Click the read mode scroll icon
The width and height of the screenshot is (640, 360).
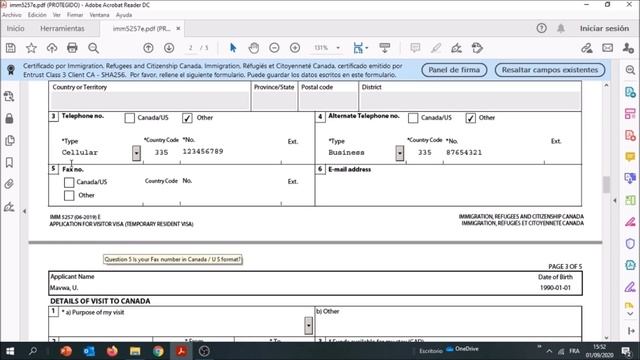[x=384, y=48]
